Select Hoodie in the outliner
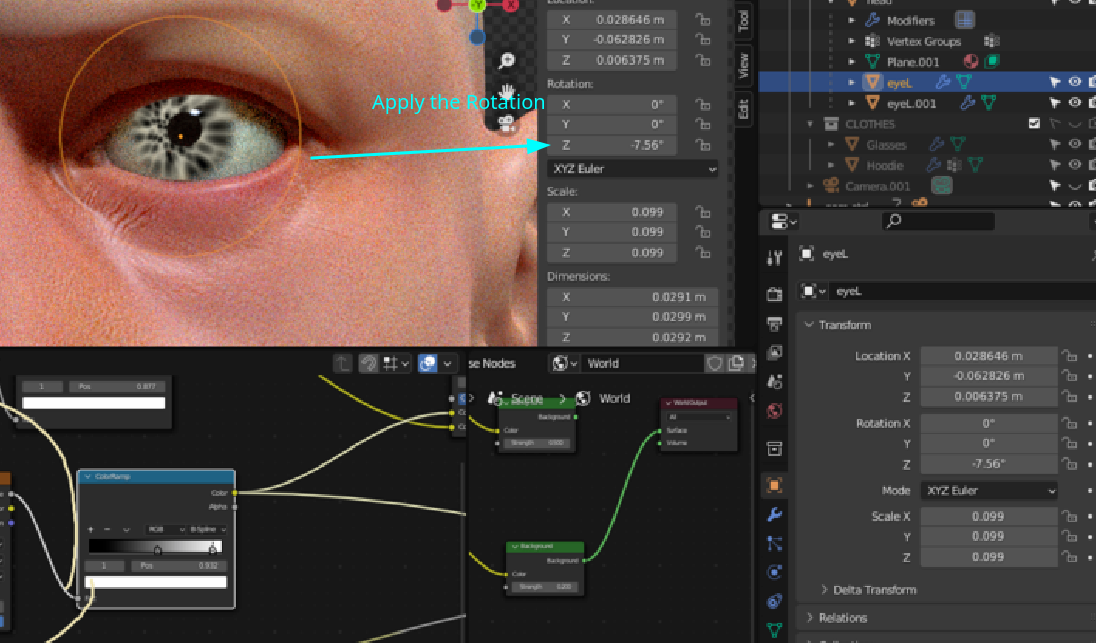This screenshot has width=1096, height=643. coord(885,166)
